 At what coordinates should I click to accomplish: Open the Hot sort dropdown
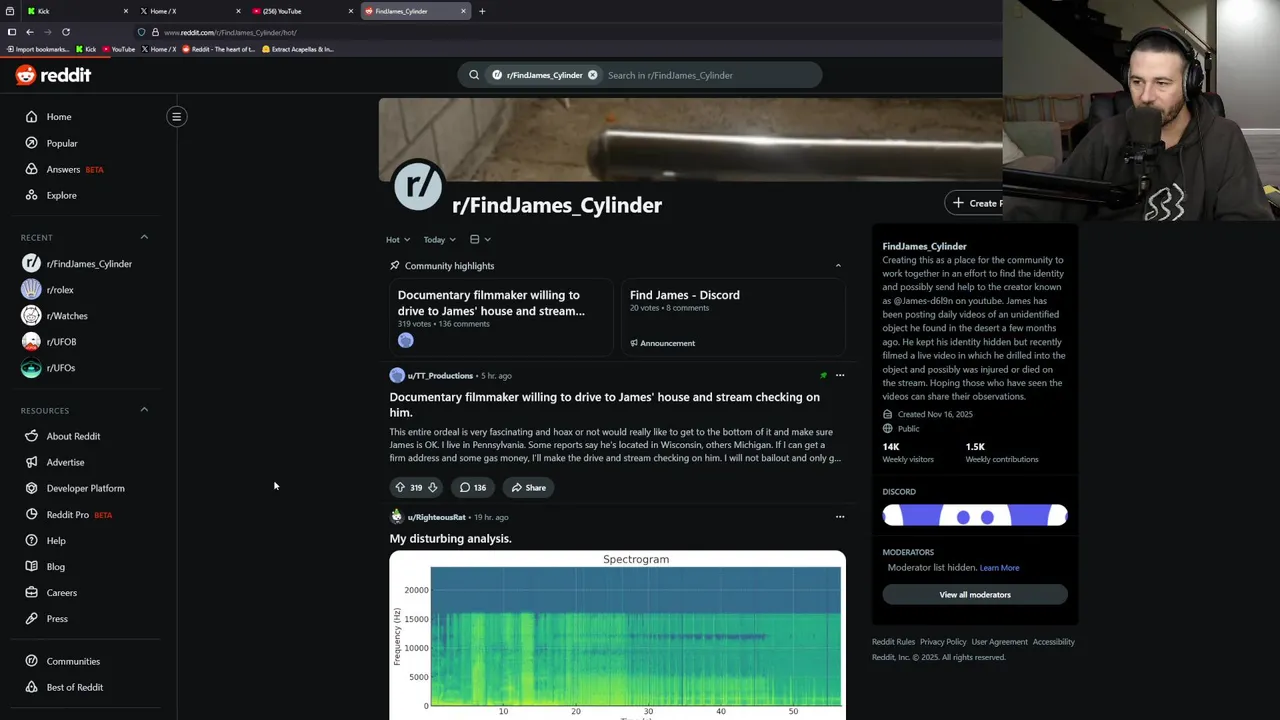[398, 240]
